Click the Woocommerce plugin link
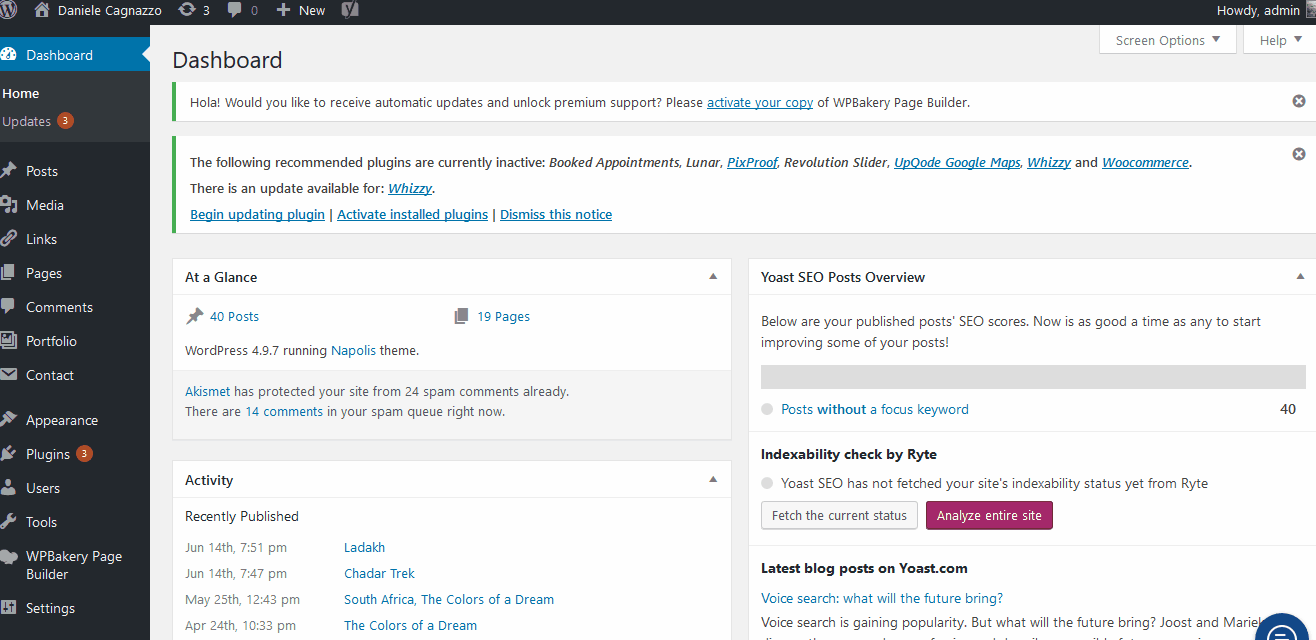Screen dimensions: 1316x640 [1145, 162]
